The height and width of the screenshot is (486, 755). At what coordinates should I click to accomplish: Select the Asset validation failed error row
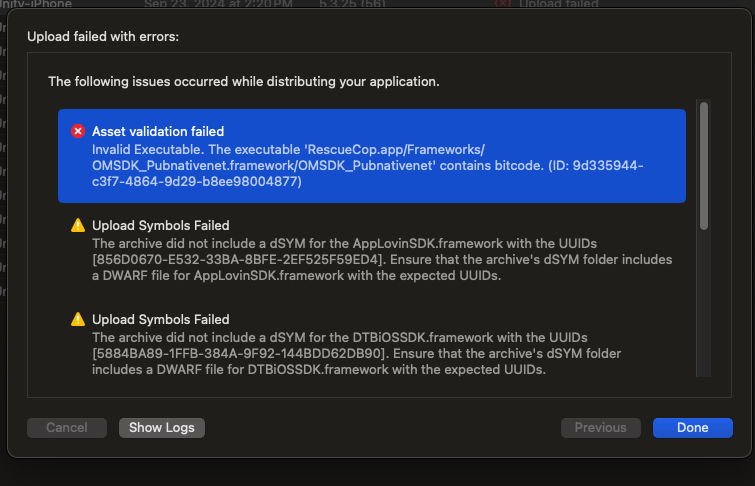coord(372,156)
